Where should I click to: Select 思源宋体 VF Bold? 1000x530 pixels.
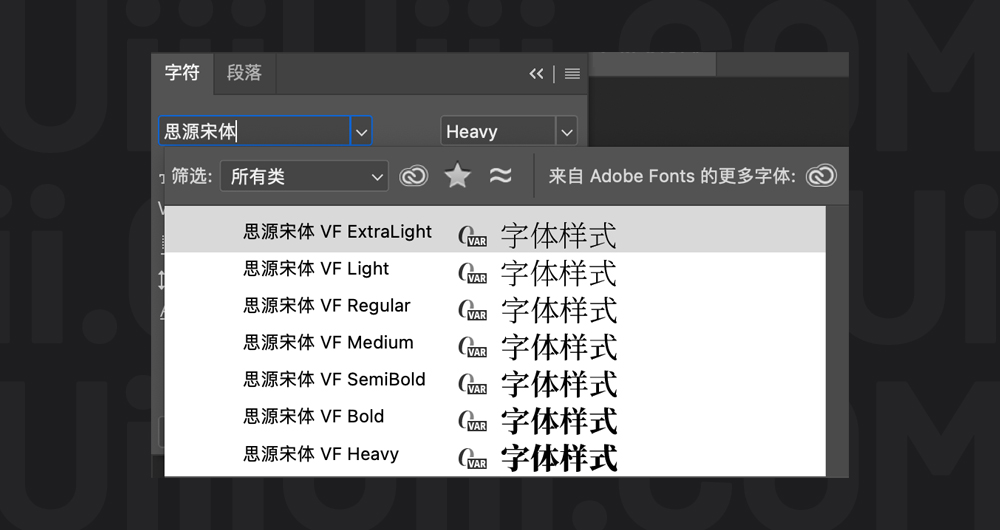[x=495, y=418]
